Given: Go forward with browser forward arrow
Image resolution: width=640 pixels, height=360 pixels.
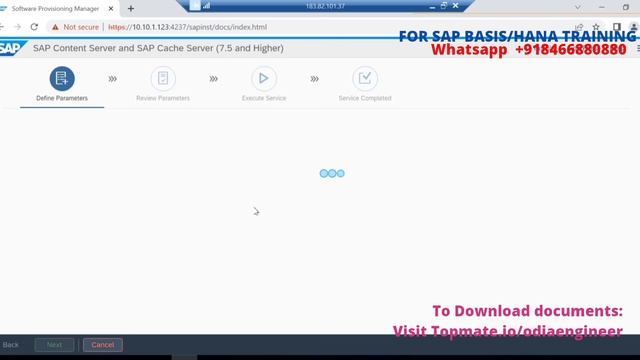Looking at the screenshot, I should pos(17,27).
